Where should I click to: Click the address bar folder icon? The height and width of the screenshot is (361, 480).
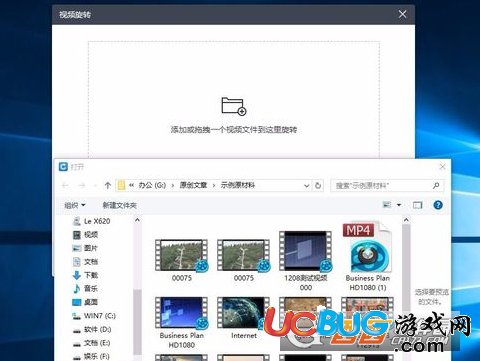pos(121,185)
